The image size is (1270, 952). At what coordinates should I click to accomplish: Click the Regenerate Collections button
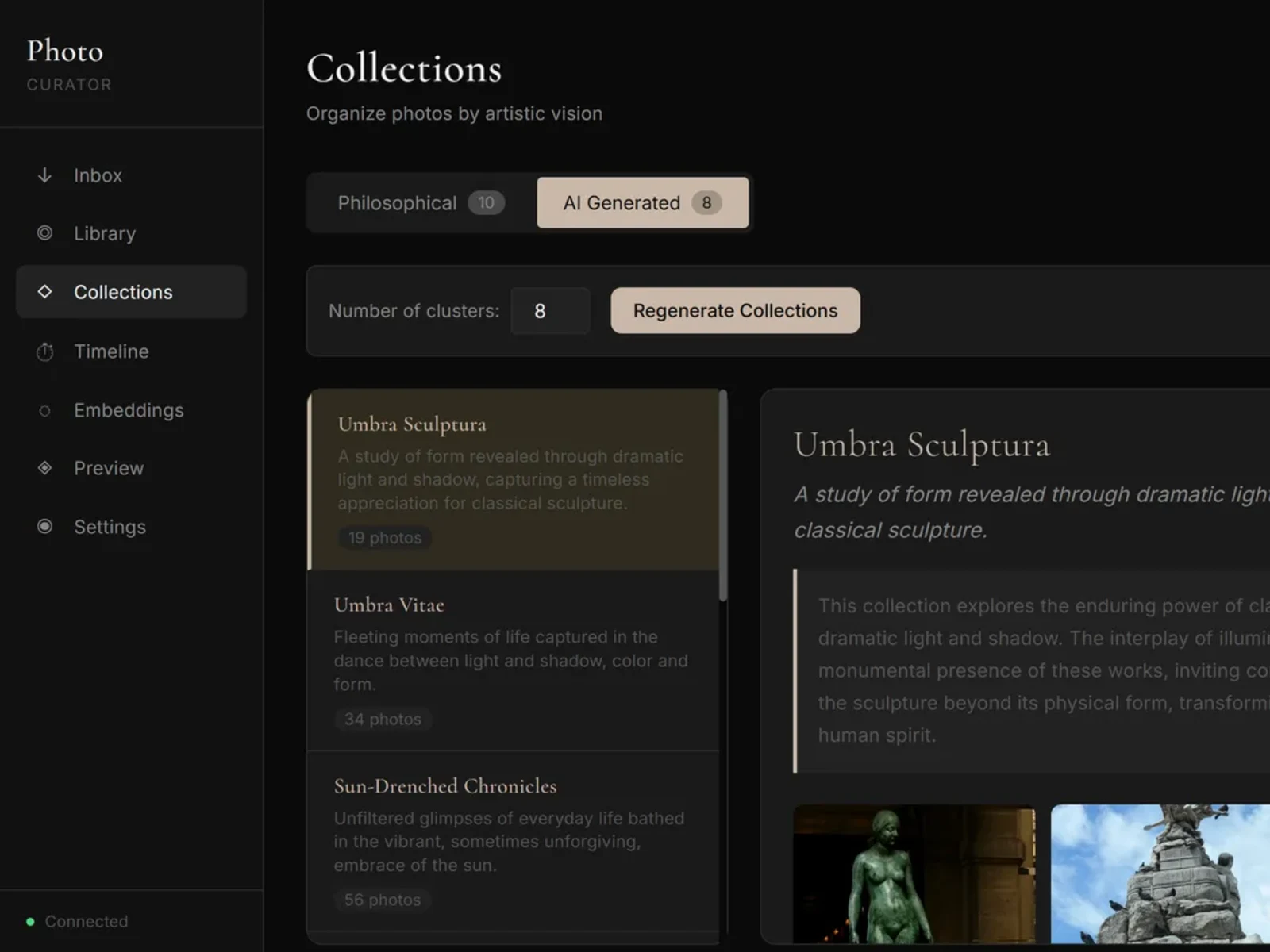click(735, 310)
